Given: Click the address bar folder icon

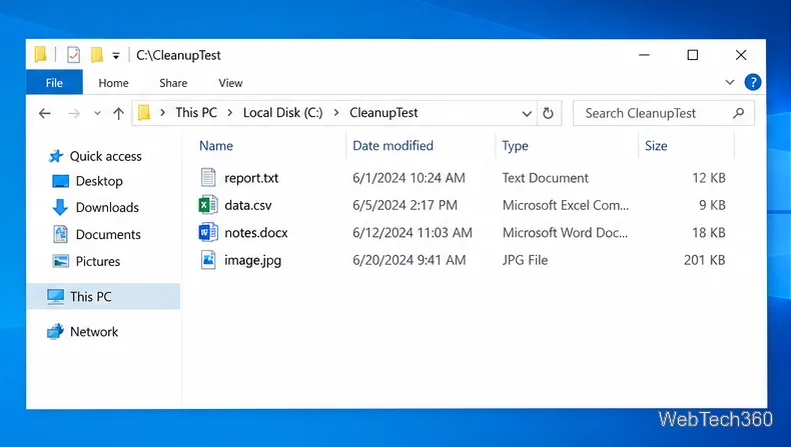Looking at the screenshot, I should (144, 113).
